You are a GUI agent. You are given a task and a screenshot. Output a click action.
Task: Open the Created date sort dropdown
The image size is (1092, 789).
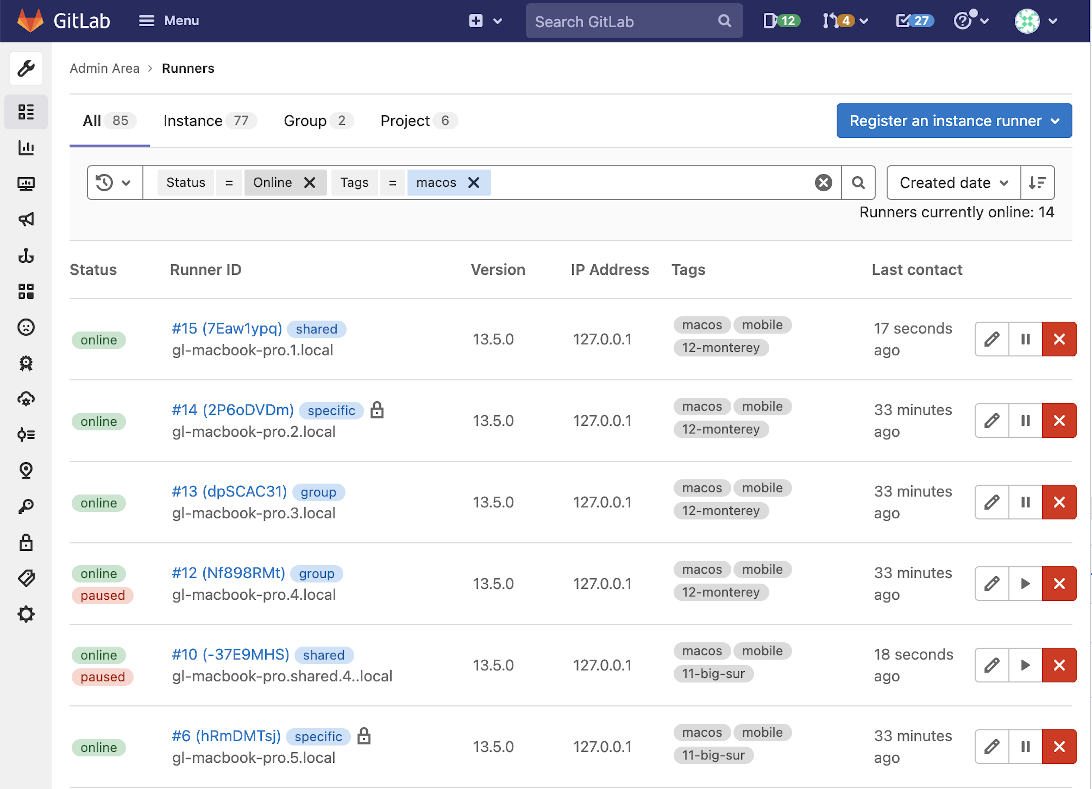pos(952,182)
